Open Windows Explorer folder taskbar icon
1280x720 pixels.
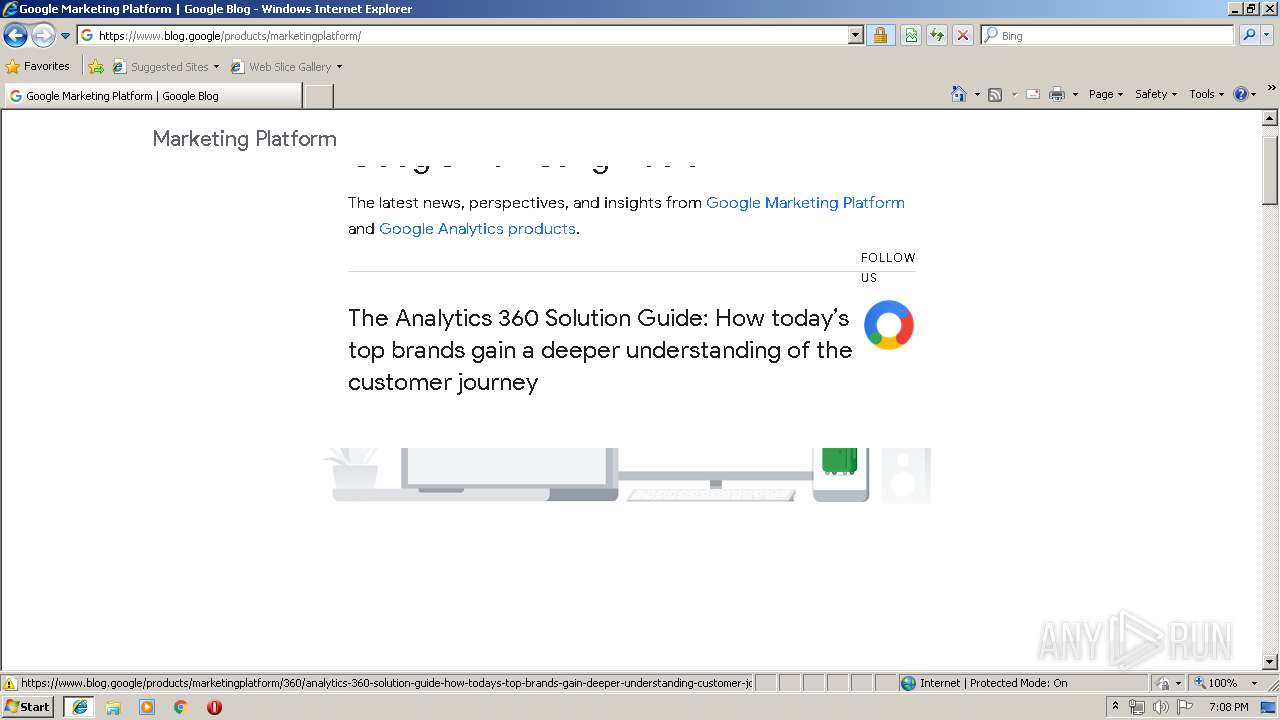[113, 707]
